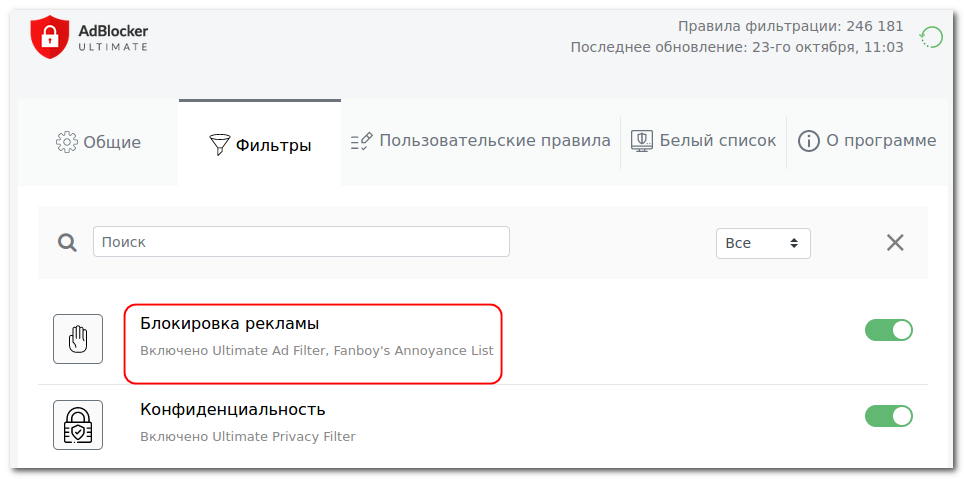The height and width of the screenshot is (479, 964).
Task: Click the magnifier search icon
Action: click(67, 242)
